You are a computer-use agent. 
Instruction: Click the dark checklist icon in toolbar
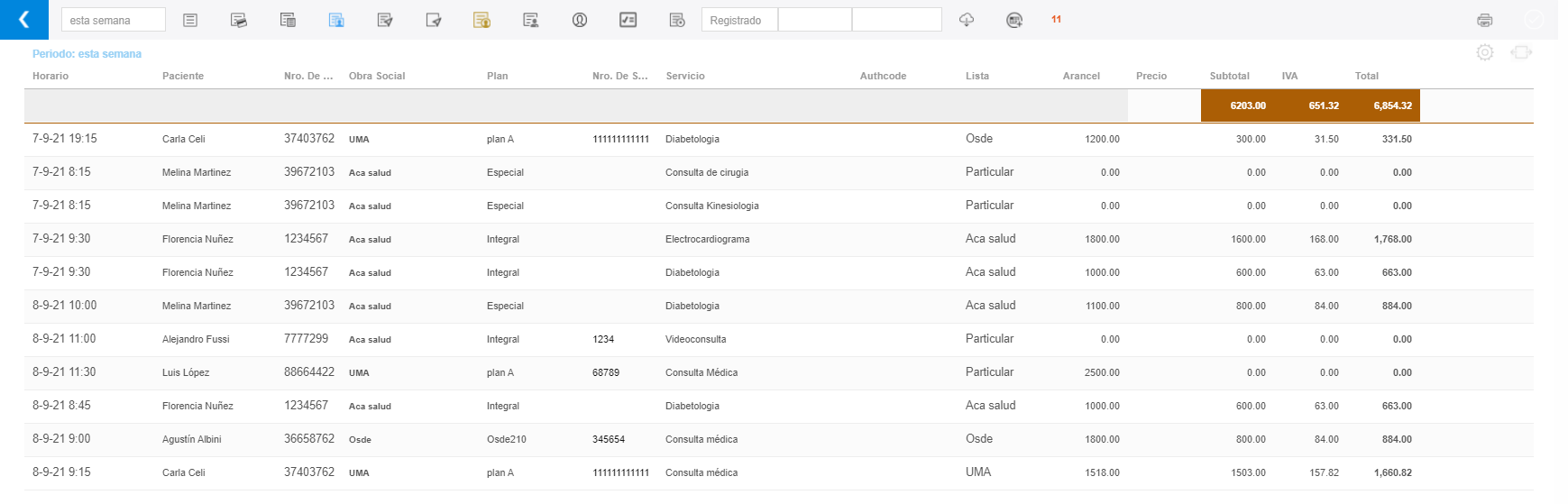coord(628,20)
